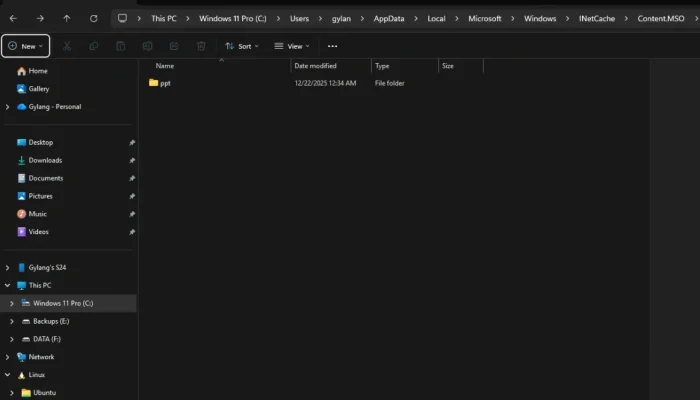Jump to Windows 11 Pro (C:) breadcrumb

click(x=233, y=18)
